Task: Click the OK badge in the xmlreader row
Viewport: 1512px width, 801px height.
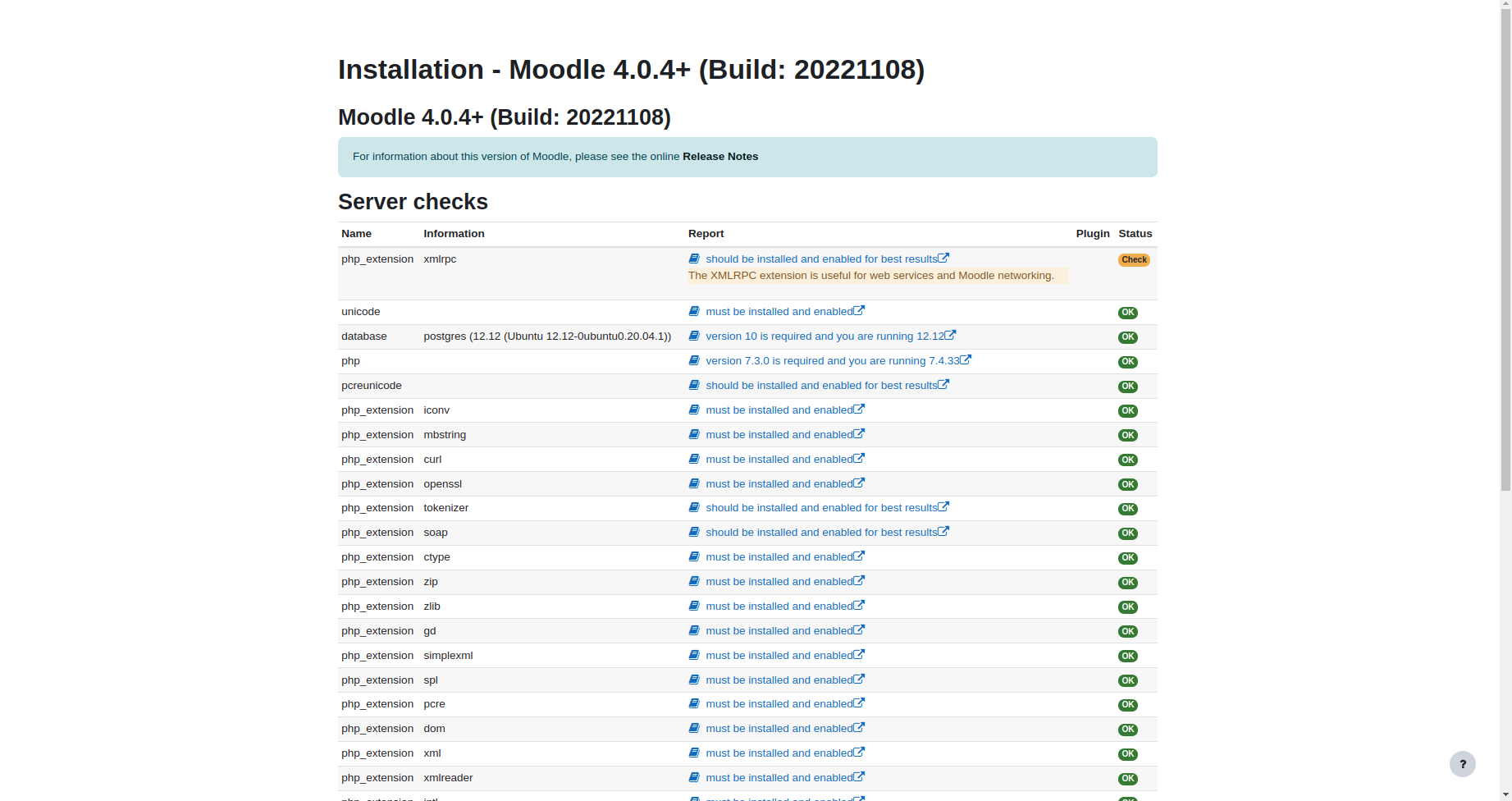Action: (x=1128, y=779)
